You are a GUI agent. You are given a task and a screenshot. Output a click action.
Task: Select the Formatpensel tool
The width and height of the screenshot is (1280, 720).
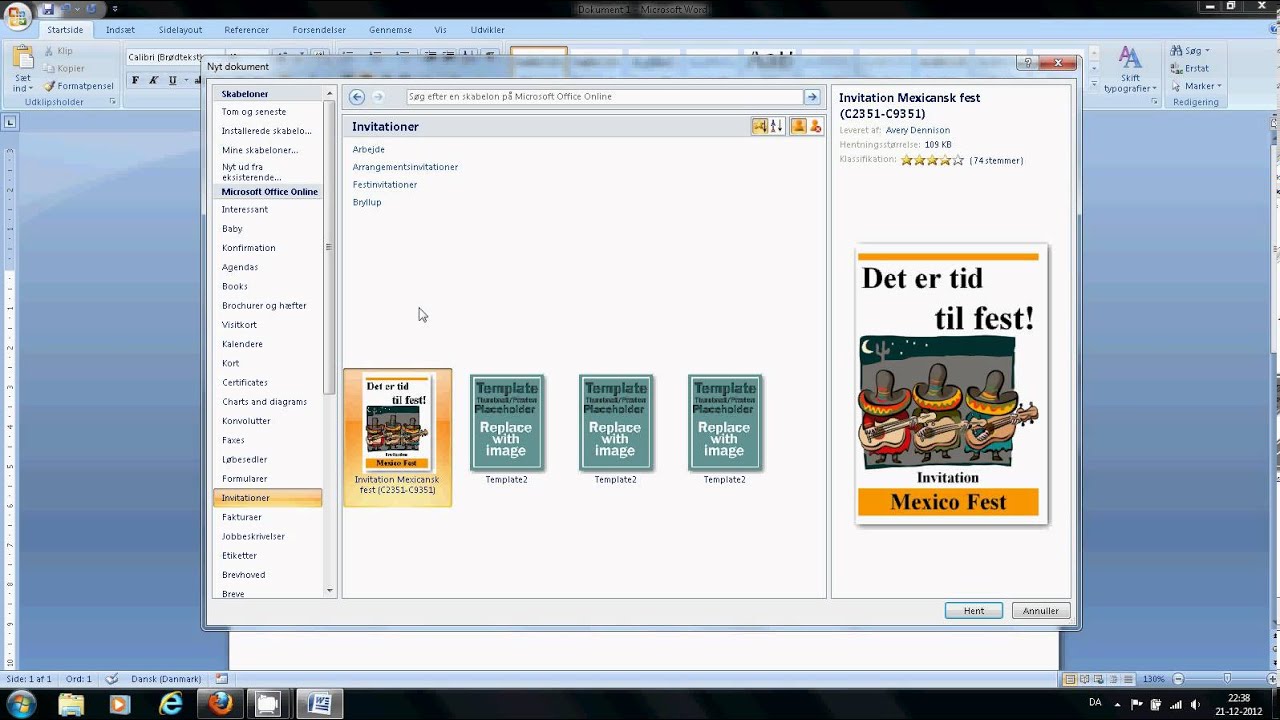point(79,86)
